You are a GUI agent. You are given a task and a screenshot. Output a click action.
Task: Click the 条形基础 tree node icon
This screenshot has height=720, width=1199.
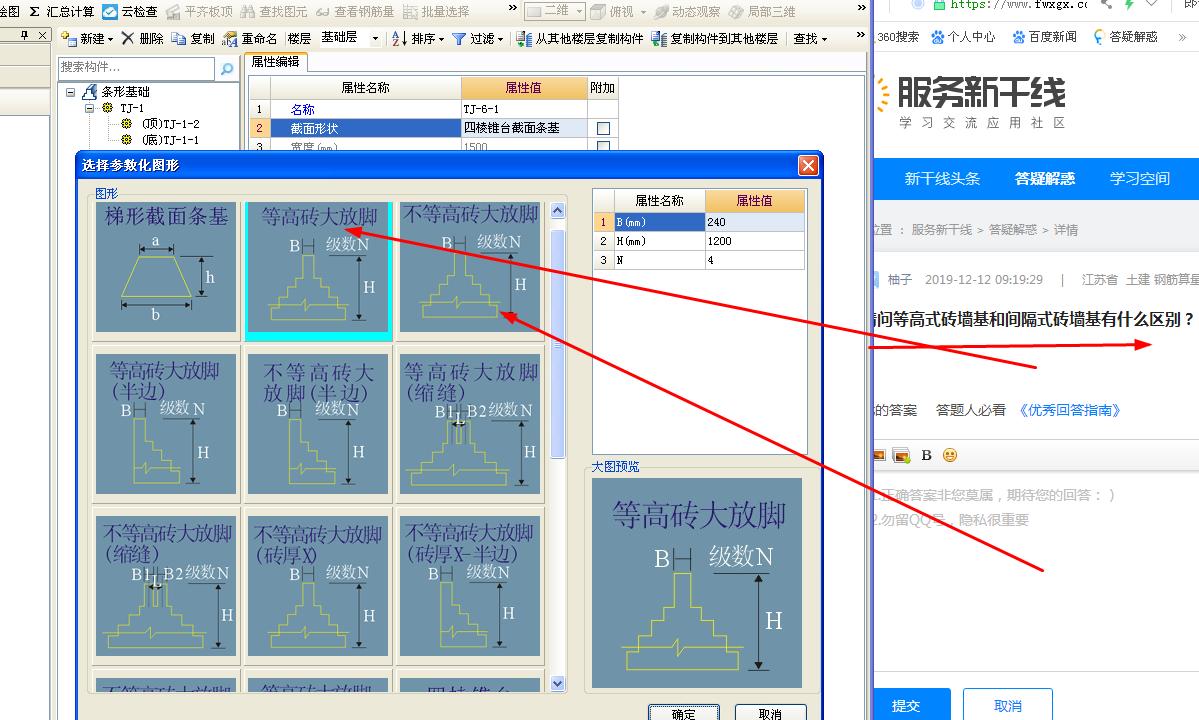tap(89, 92)
